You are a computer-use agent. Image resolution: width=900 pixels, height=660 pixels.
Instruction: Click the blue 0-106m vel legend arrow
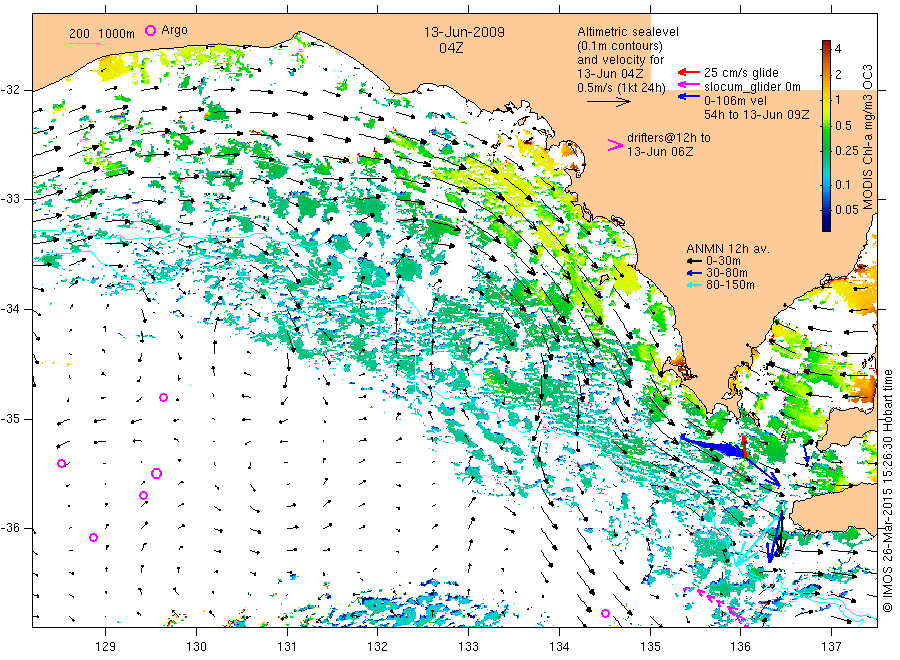688,97
